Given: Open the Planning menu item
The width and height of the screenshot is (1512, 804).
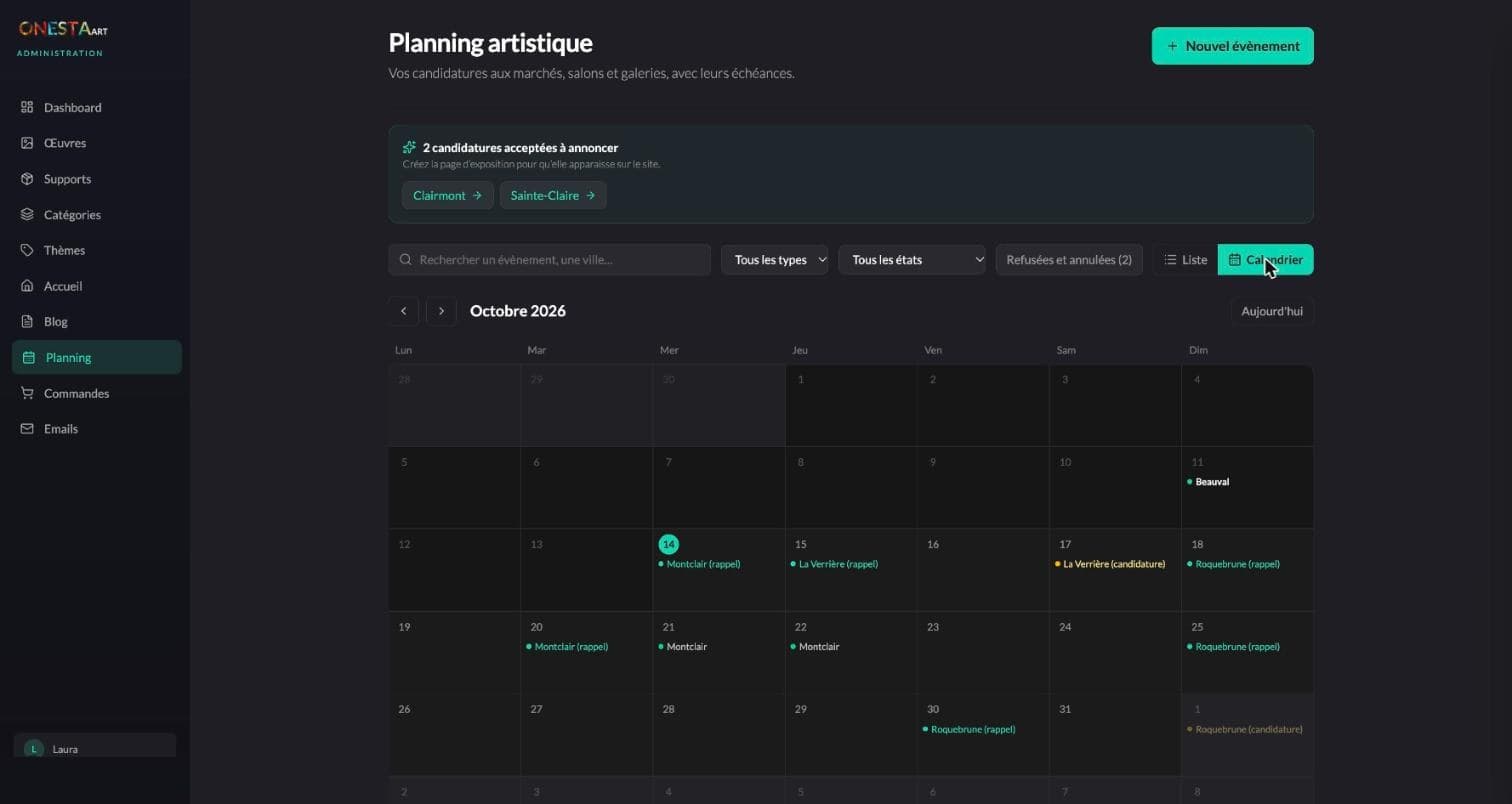Looking at the screenshot, I should 97,357.
